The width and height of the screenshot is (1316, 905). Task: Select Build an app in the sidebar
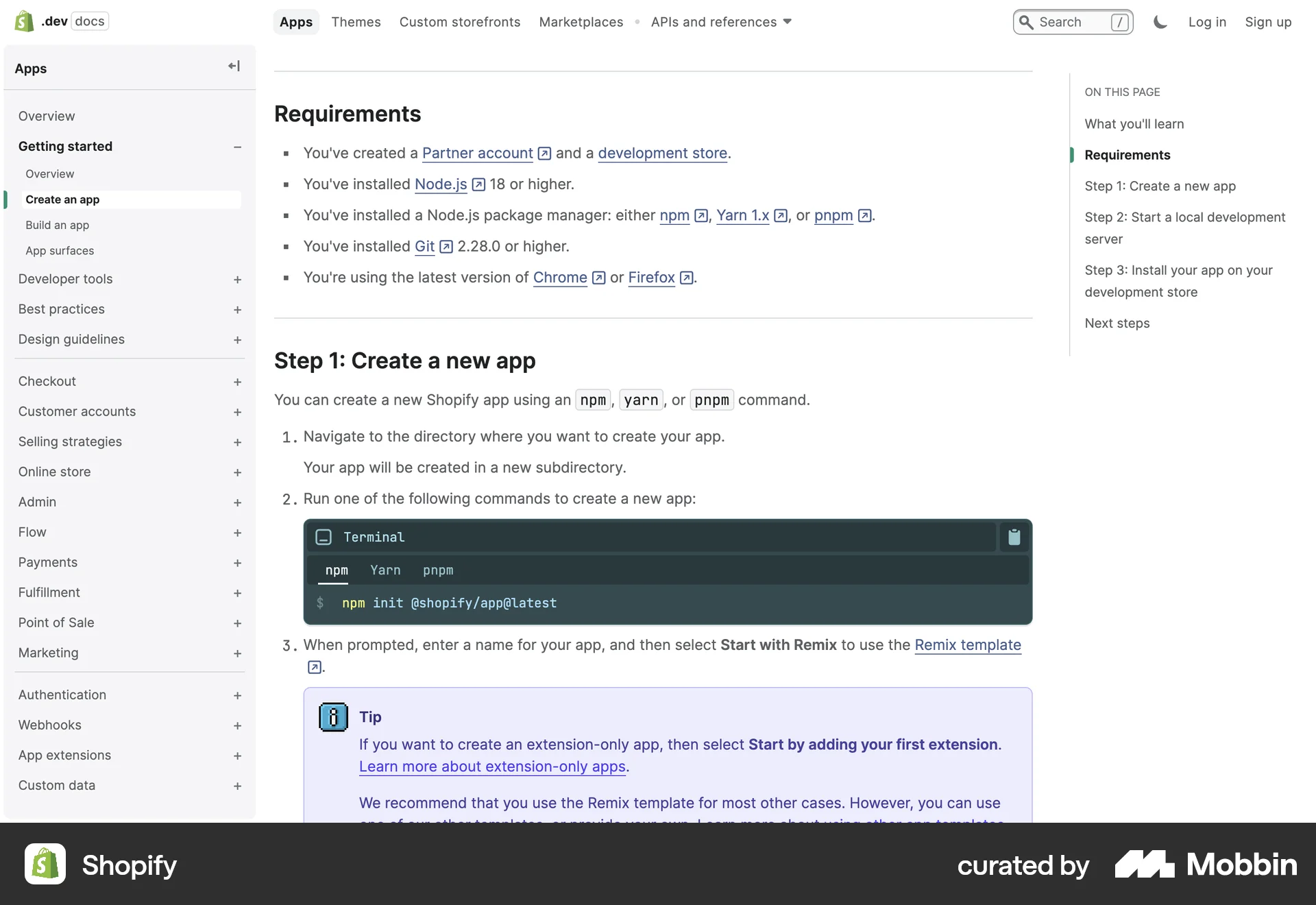(x=58, y=225)
